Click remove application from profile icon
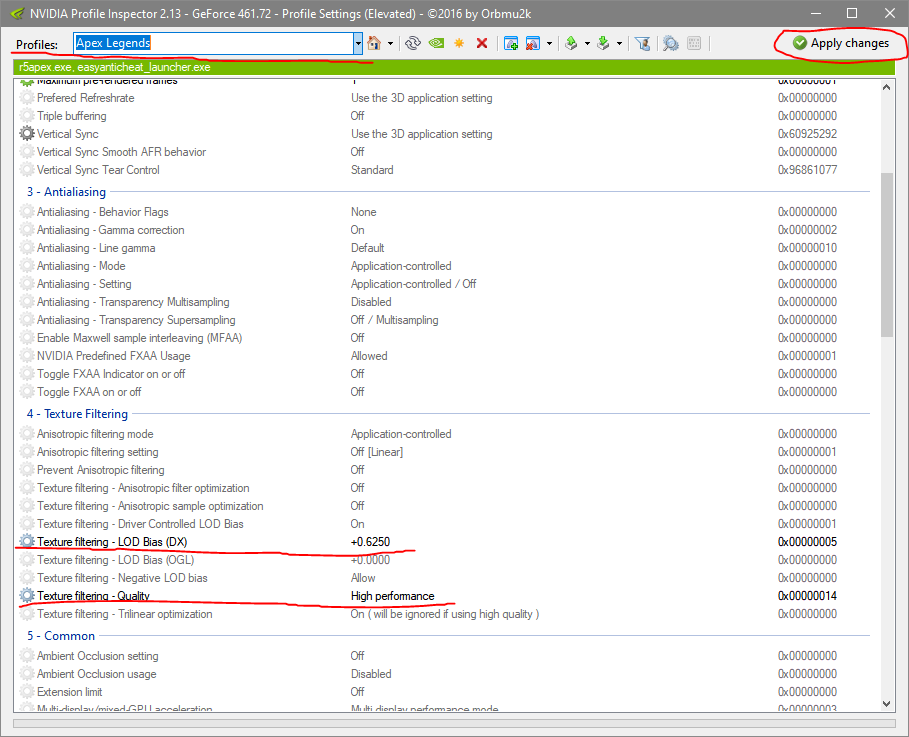Image resolution: width=909 pixels, height=737 pixels. [x=533, y=43]
